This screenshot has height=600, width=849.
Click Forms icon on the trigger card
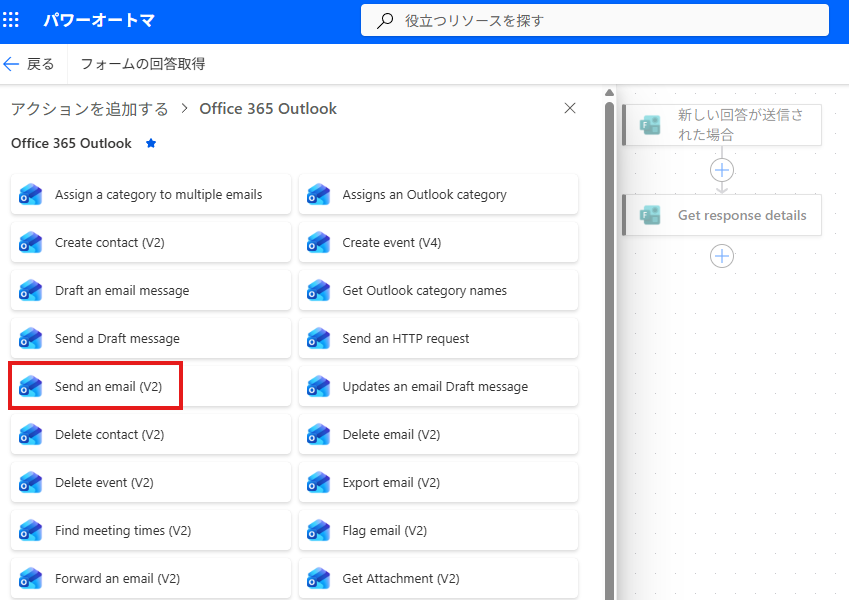coord(650,125)
